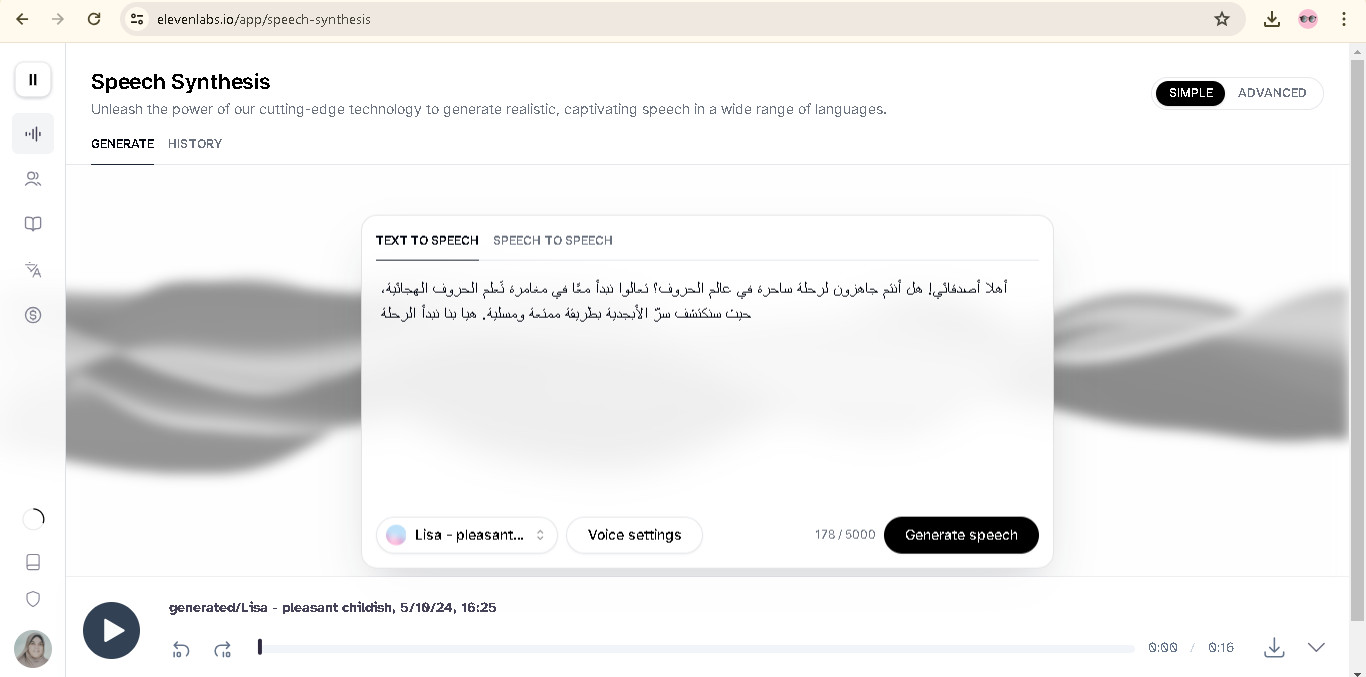Download the generated audio clip
The image size is (1366, 677).
(1274, 647)
